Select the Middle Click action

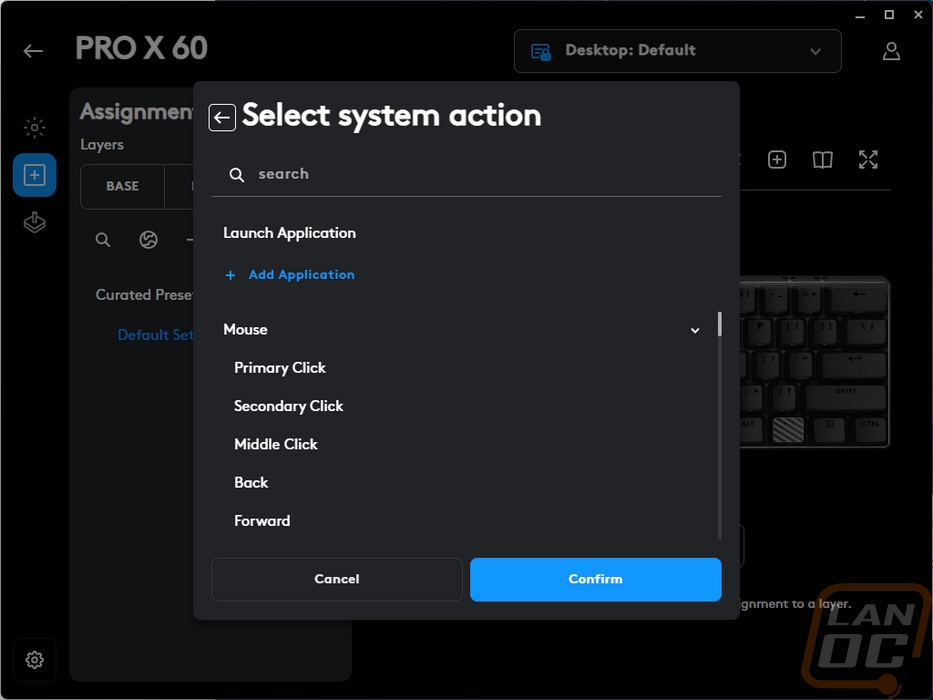click(x=275, y=444)
